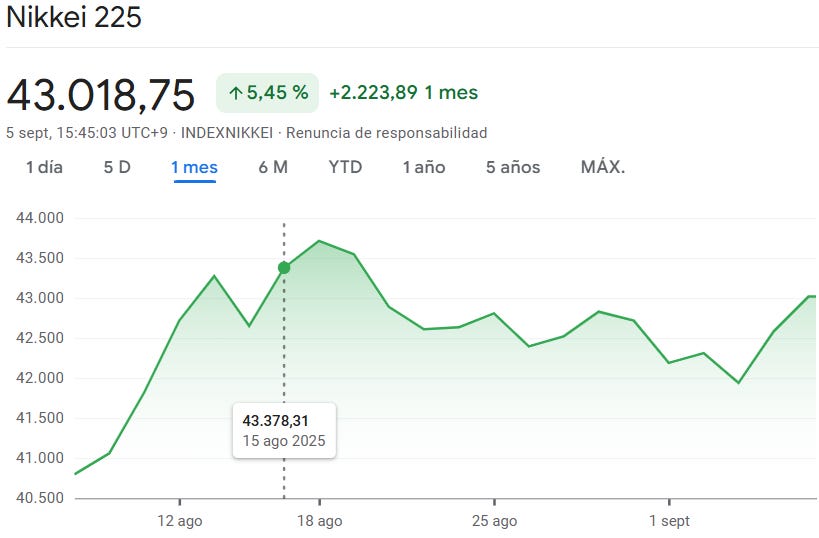819x538 pixels.
Task: Click the green 15 ago data point
Action: (284, 268)
